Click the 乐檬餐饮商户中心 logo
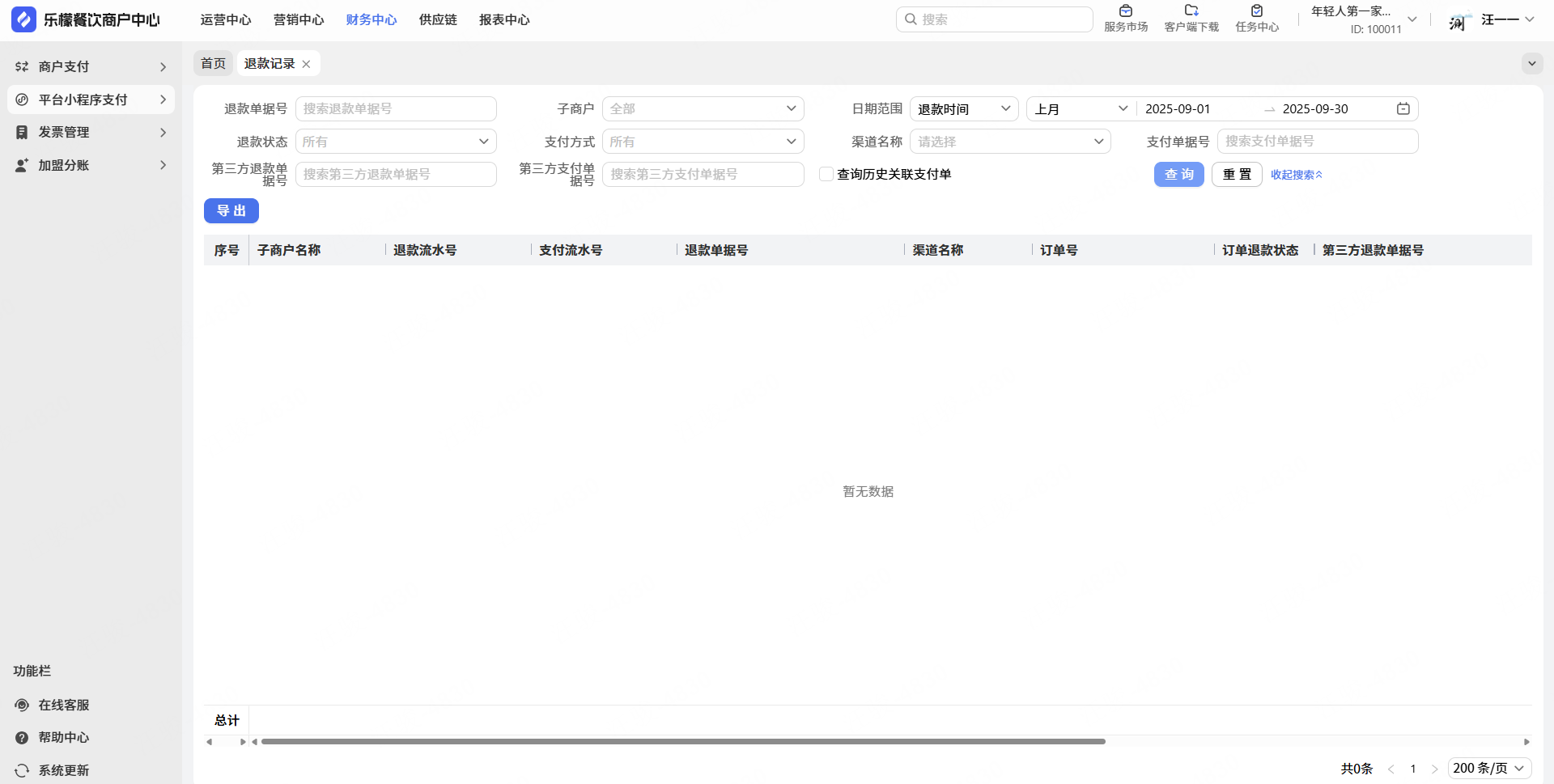1554x784 pixels. 24,19
